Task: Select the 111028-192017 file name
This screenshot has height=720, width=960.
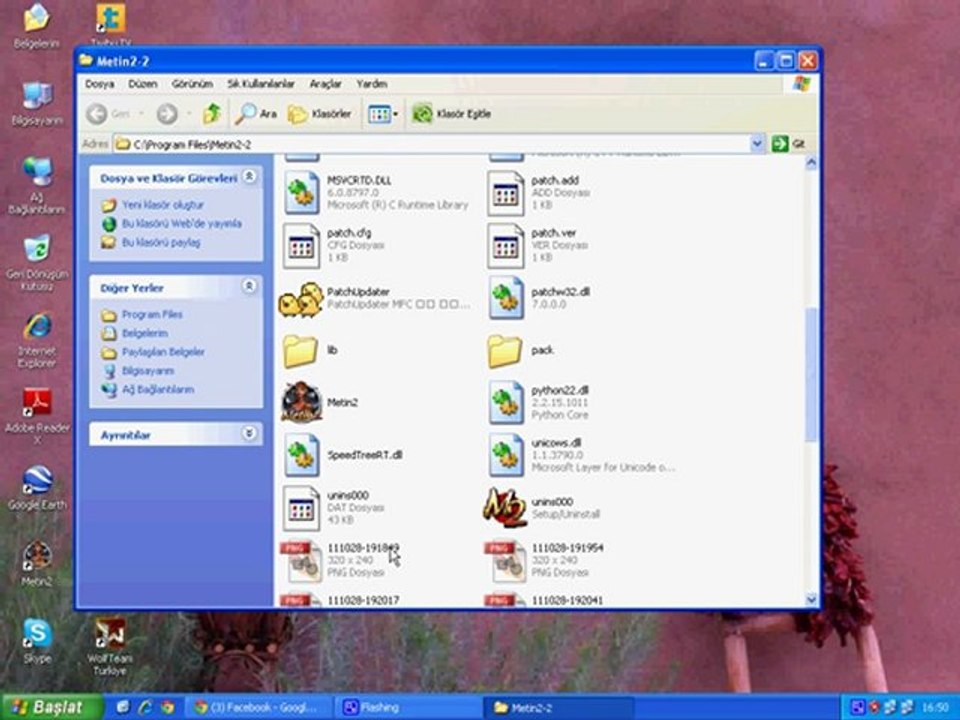Action: coord(363,601)
